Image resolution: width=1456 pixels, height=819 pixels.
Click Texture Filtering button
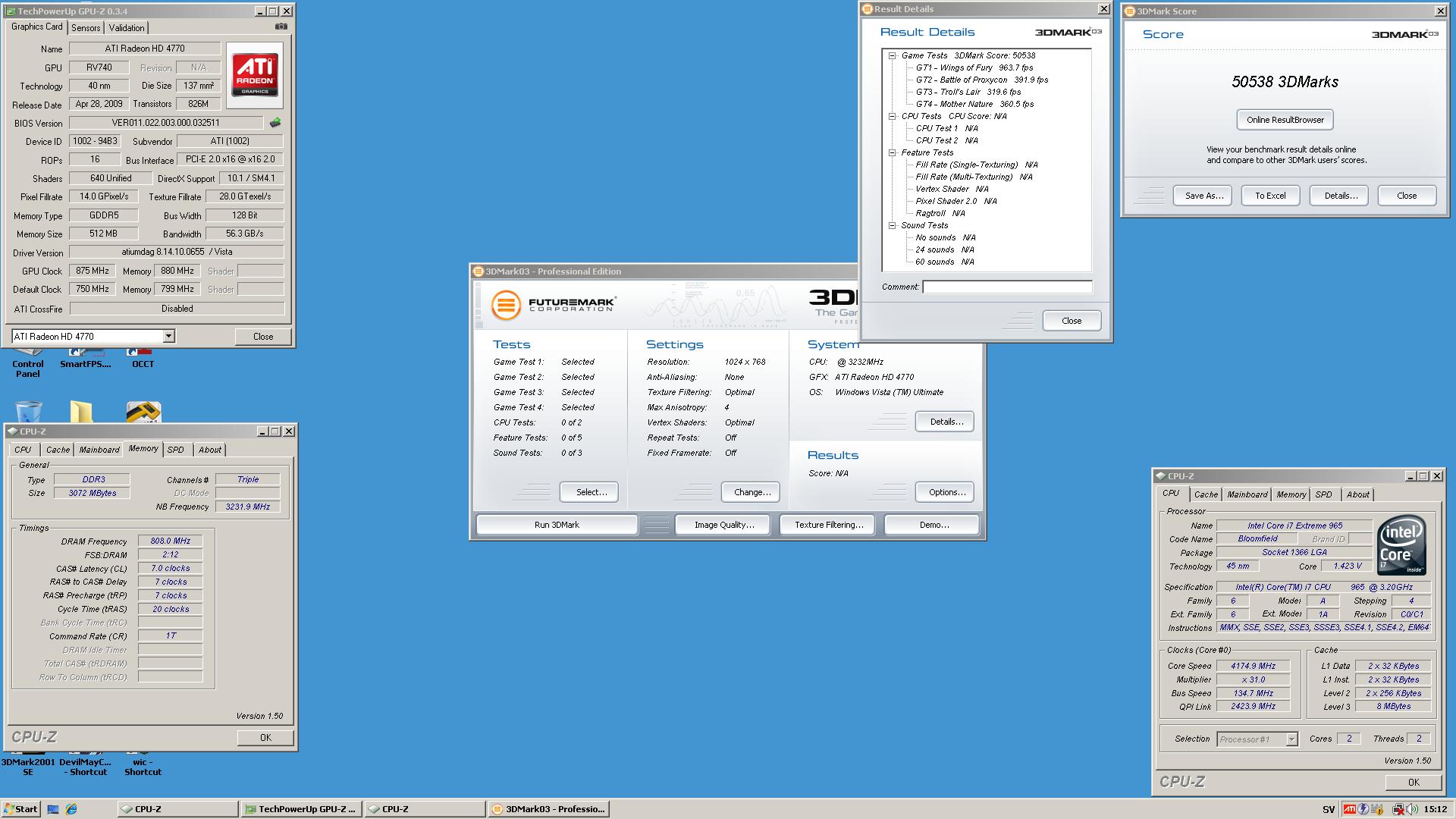coord(828,525)
